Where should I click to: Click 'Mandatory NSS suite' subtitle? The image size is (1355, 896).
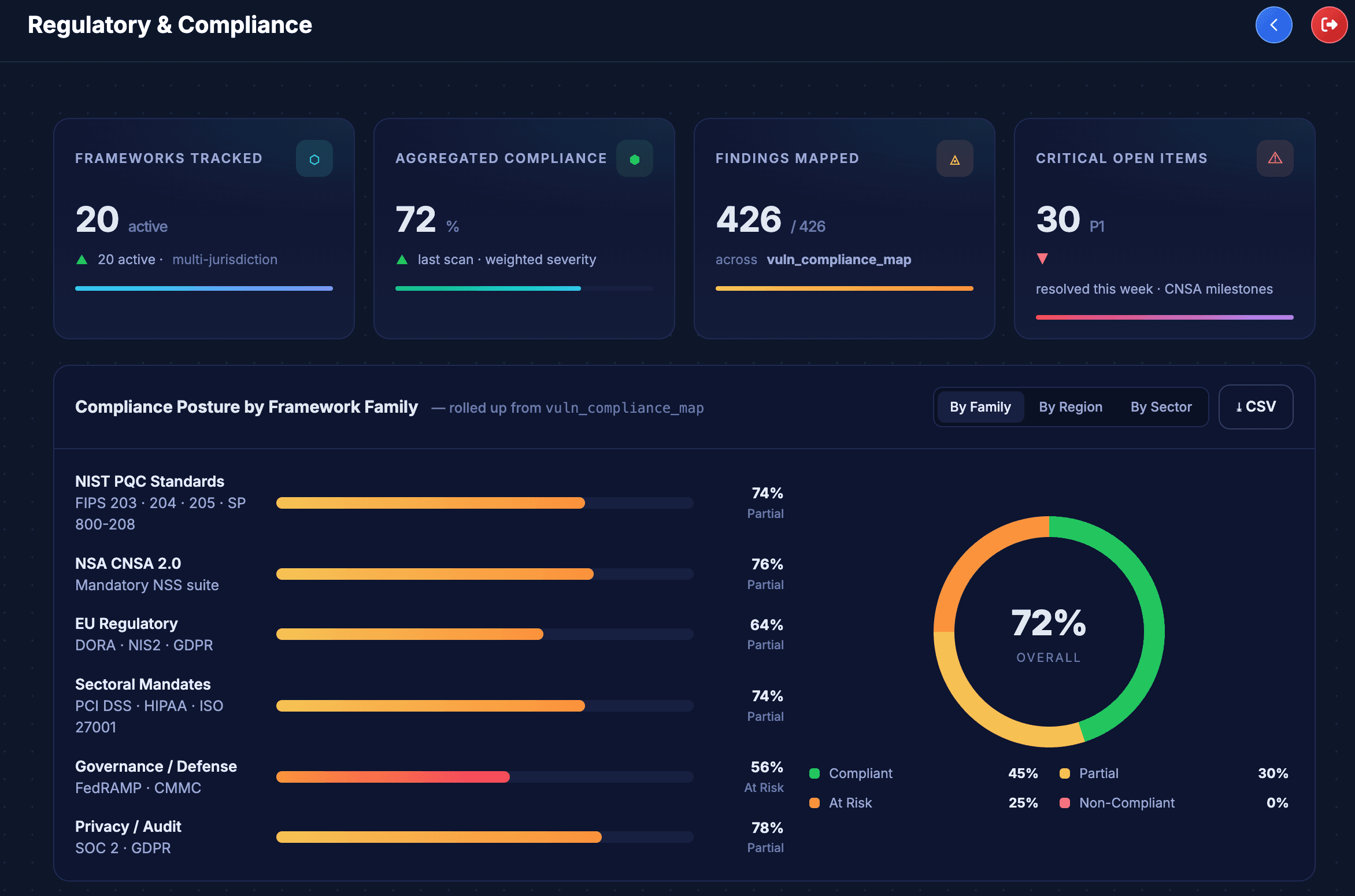(147, 585)
